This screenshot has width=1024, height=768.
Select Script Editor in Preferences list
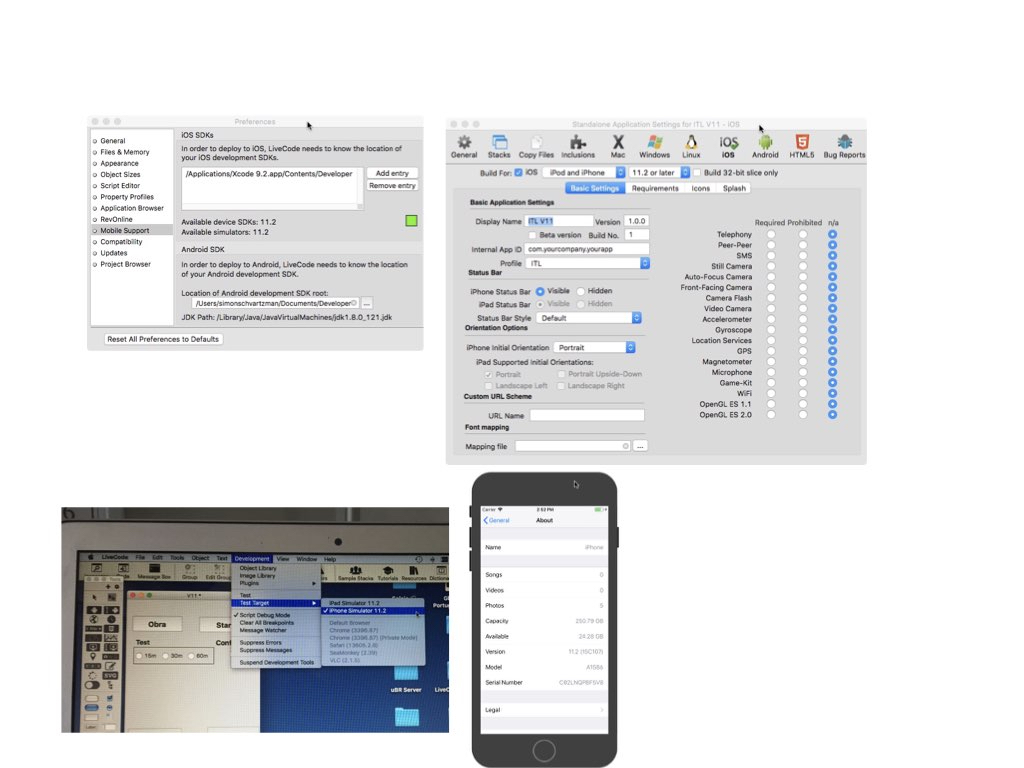[x=132, y=185]
